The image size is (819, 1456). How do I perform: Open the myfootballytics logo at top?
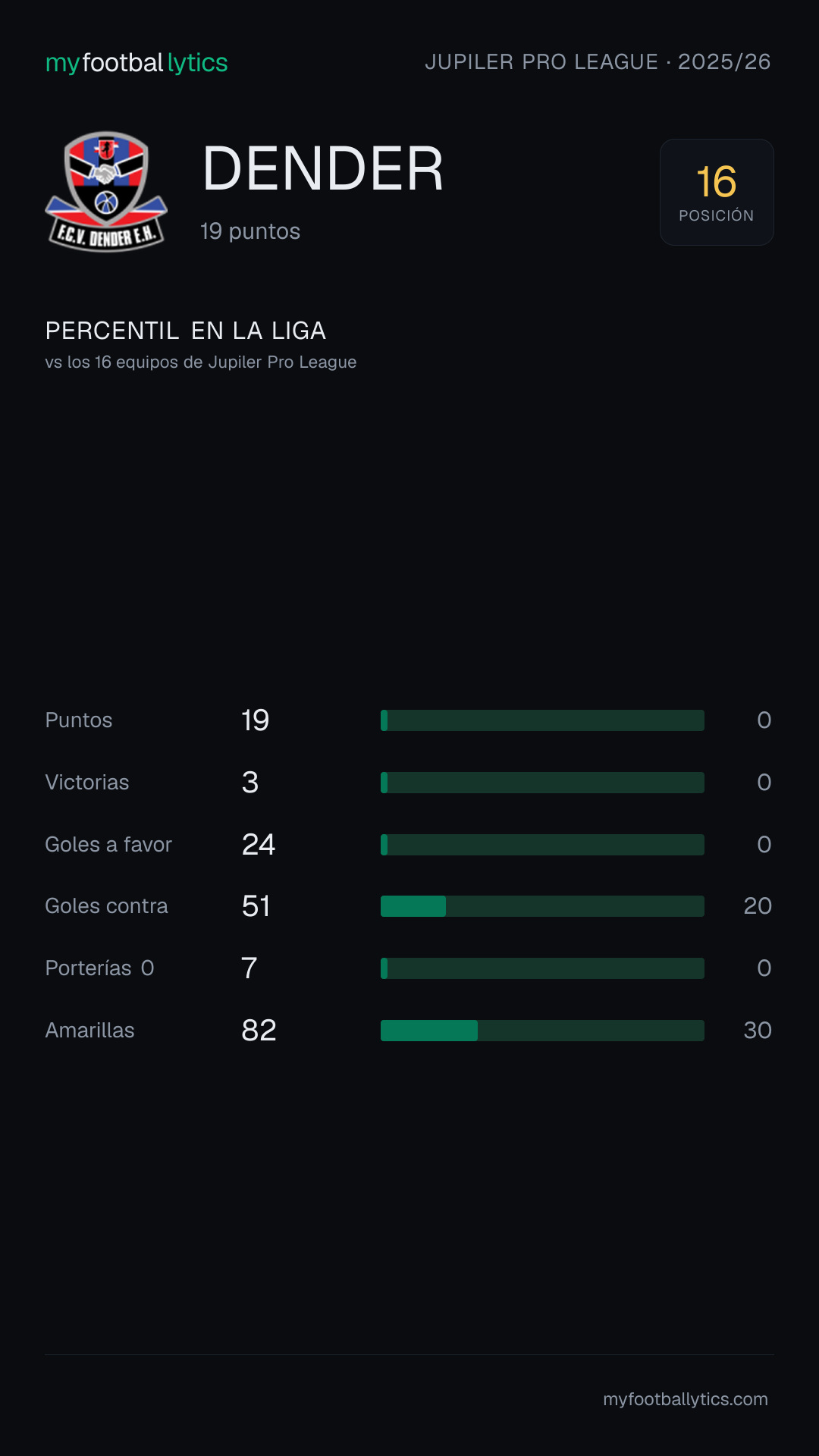point(136,63)
